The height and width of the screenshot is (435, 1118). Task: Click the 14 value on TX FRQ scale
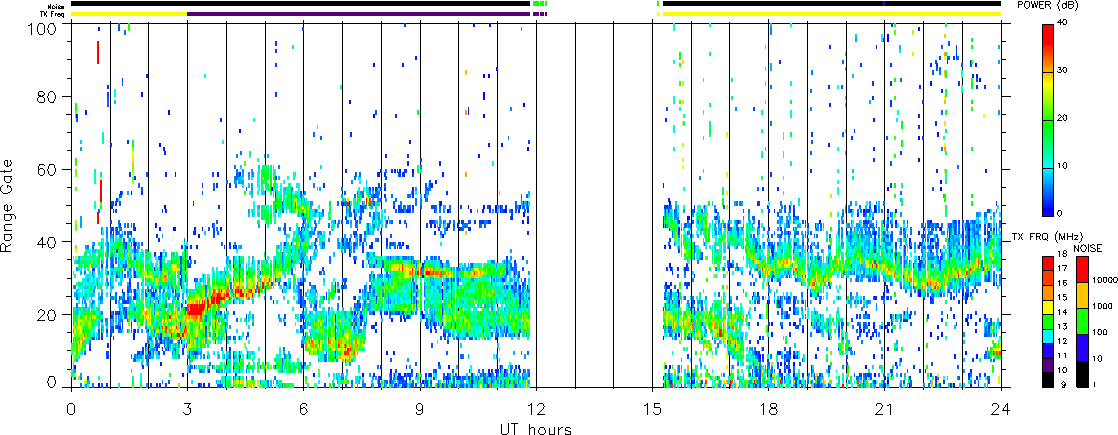point(1062,312)
